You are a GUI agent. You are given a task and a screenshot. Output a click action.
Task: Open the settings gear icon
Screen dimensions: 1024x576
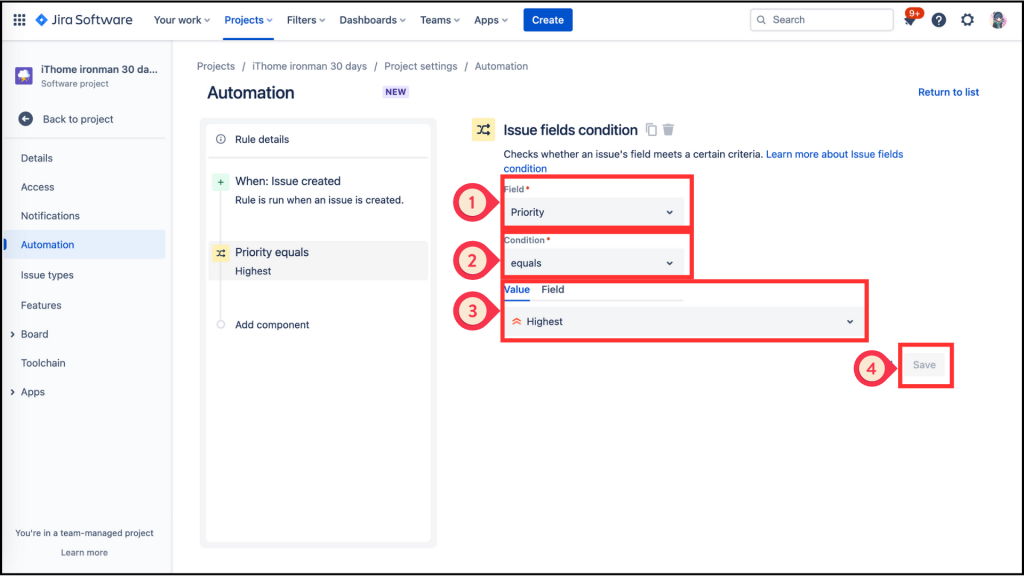967,20
